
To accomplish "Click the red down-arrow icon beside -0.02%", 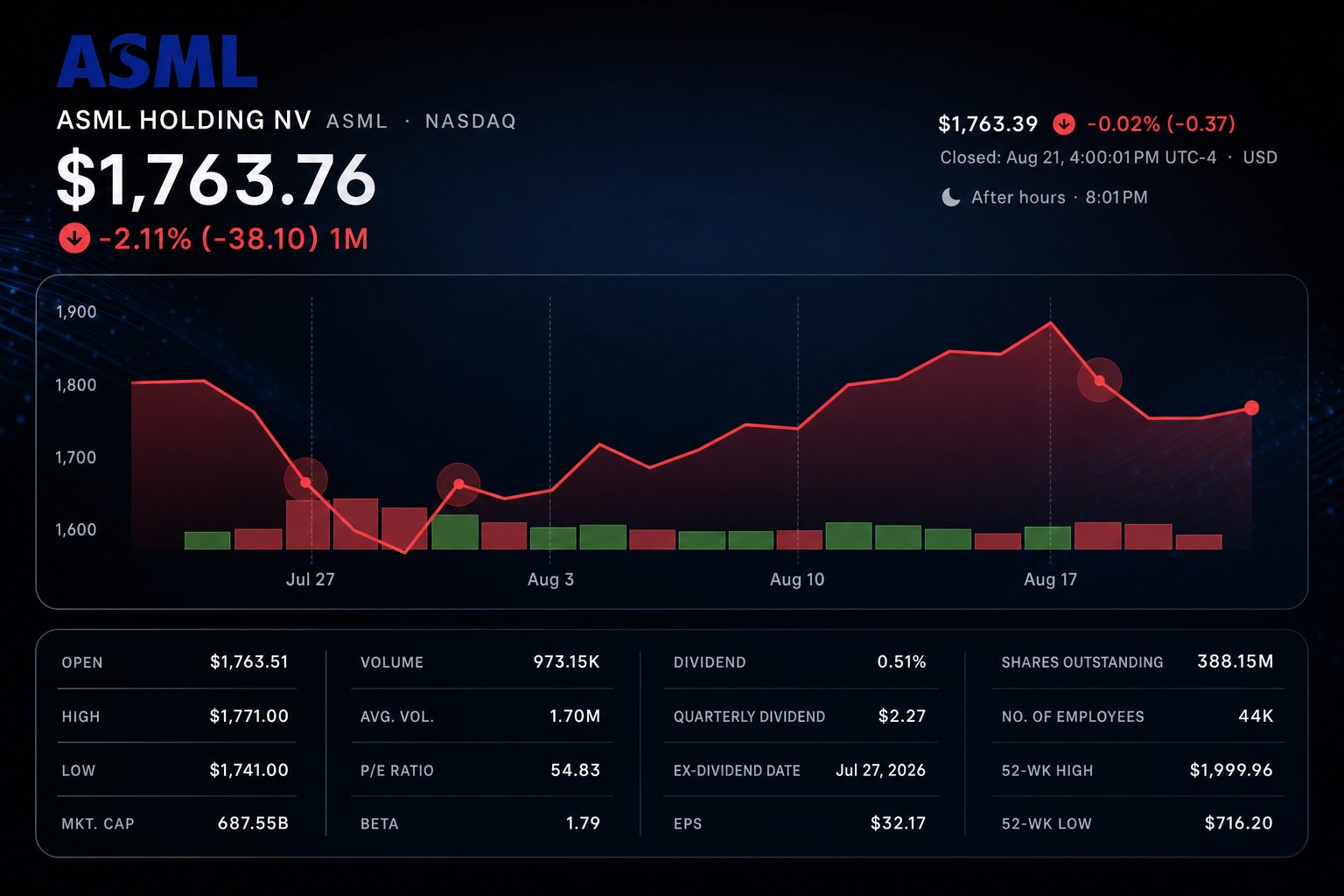I will [1064, 124].
